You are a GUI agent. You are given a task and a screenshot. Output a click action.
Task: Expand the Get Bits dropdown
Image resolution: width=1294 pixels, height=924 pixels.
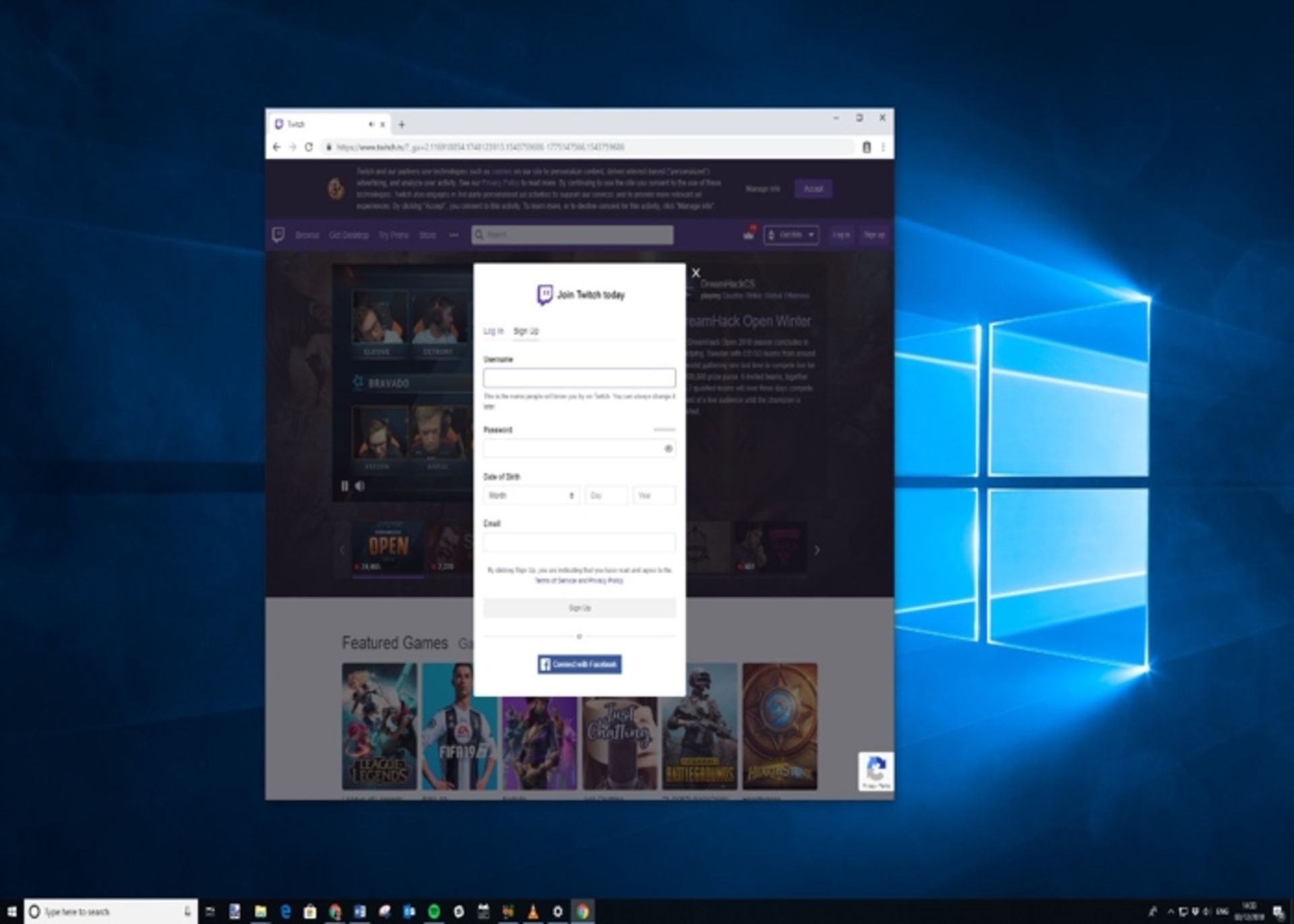791,235
